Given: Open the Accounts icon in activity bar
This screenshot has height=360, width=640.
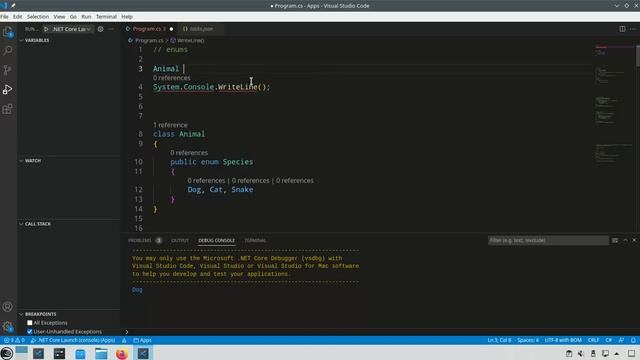Looking at the screenshot, I should click(7, 307).
